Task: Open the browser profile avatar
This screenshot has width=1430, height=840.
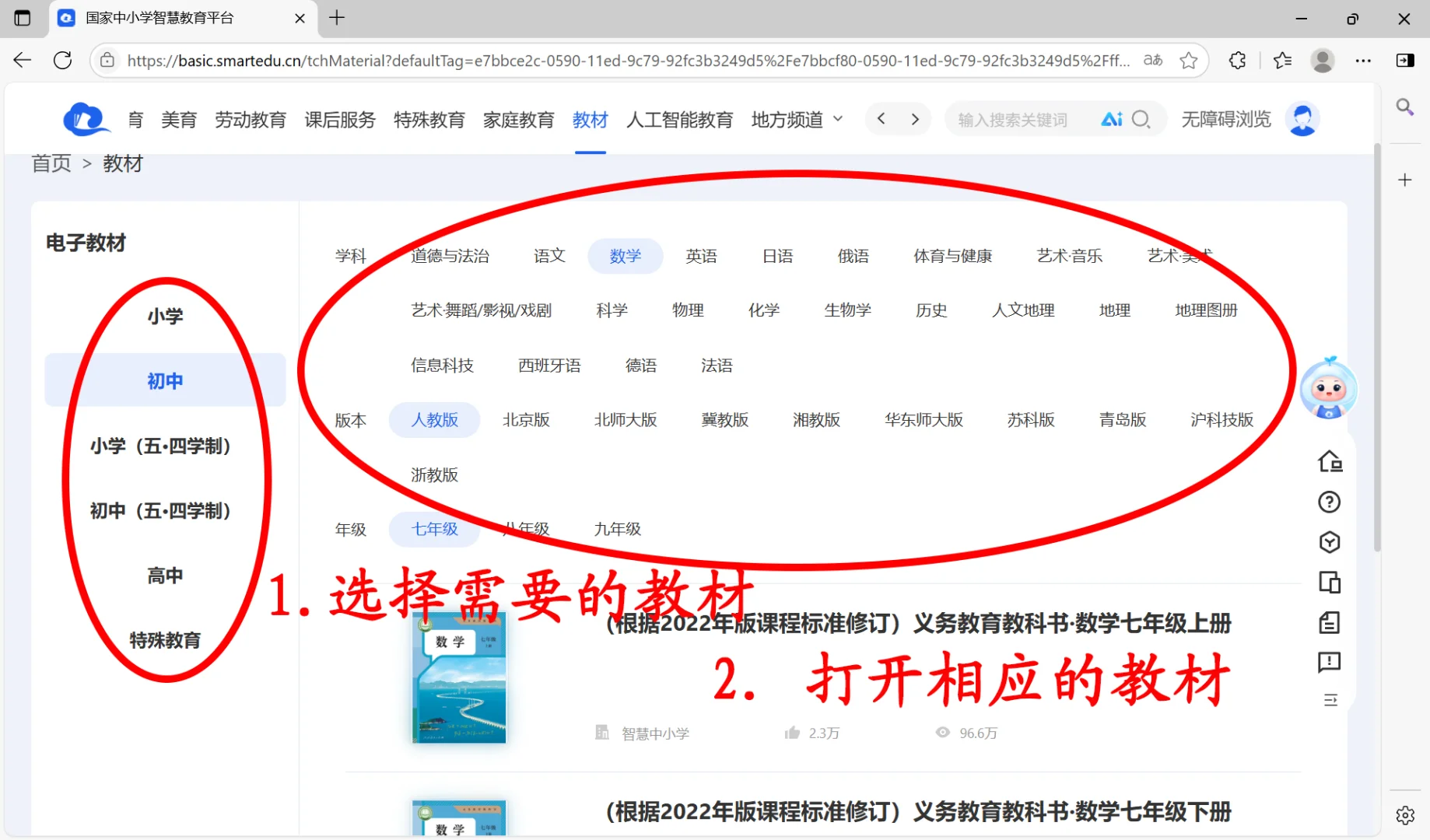Action: (1323, 61)
